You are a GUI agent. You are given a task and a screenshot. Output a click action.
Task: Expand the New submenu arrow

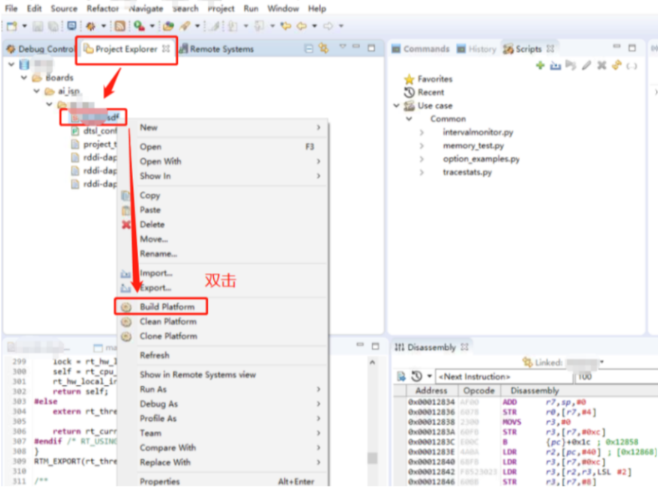(x=318, y=127)
